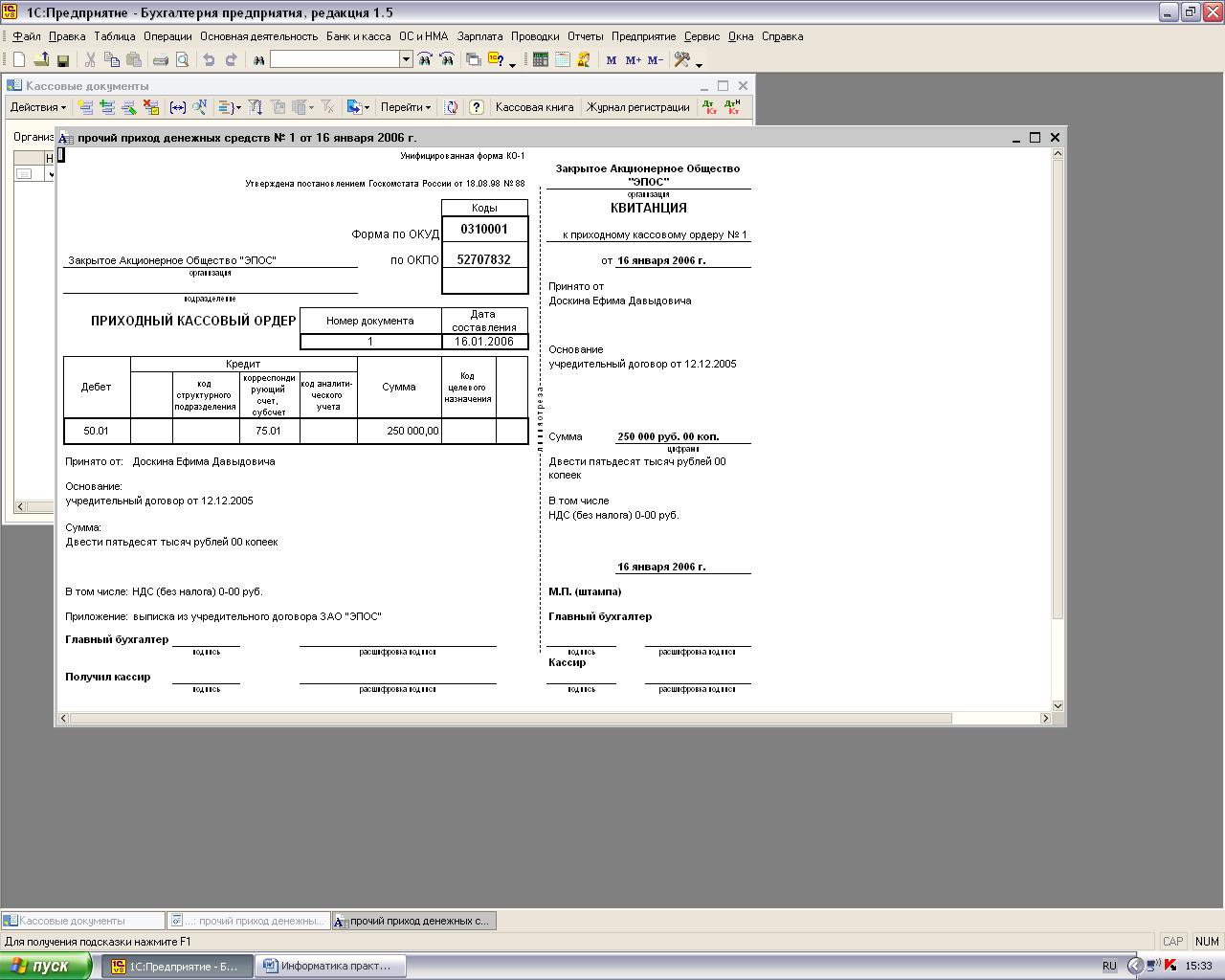This screenshot has width=1225, height=980.
Task: Click the Undo arrow icon
Action: (209, 59)
